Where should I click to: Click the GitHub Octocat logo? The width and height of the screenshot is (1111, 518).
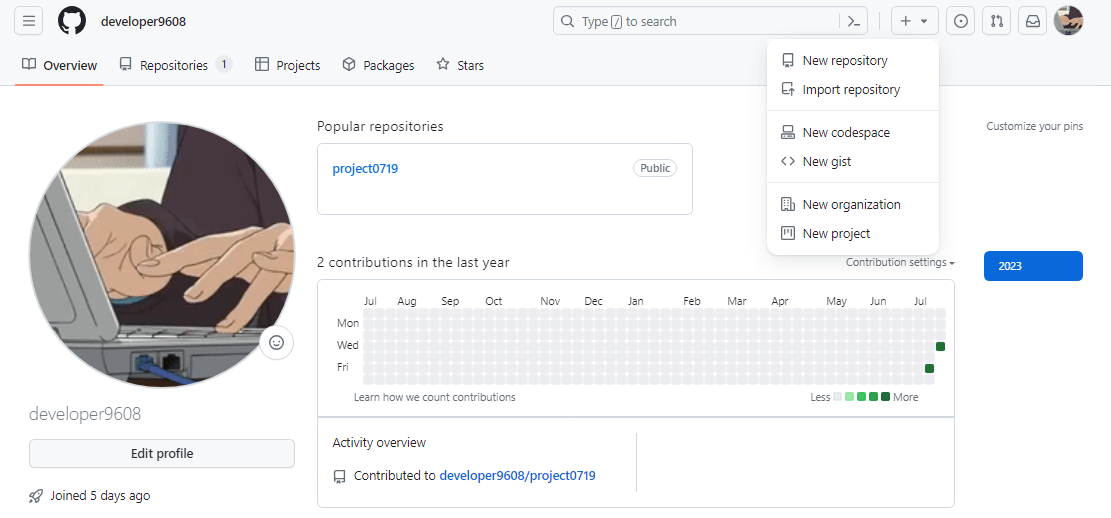71,21
